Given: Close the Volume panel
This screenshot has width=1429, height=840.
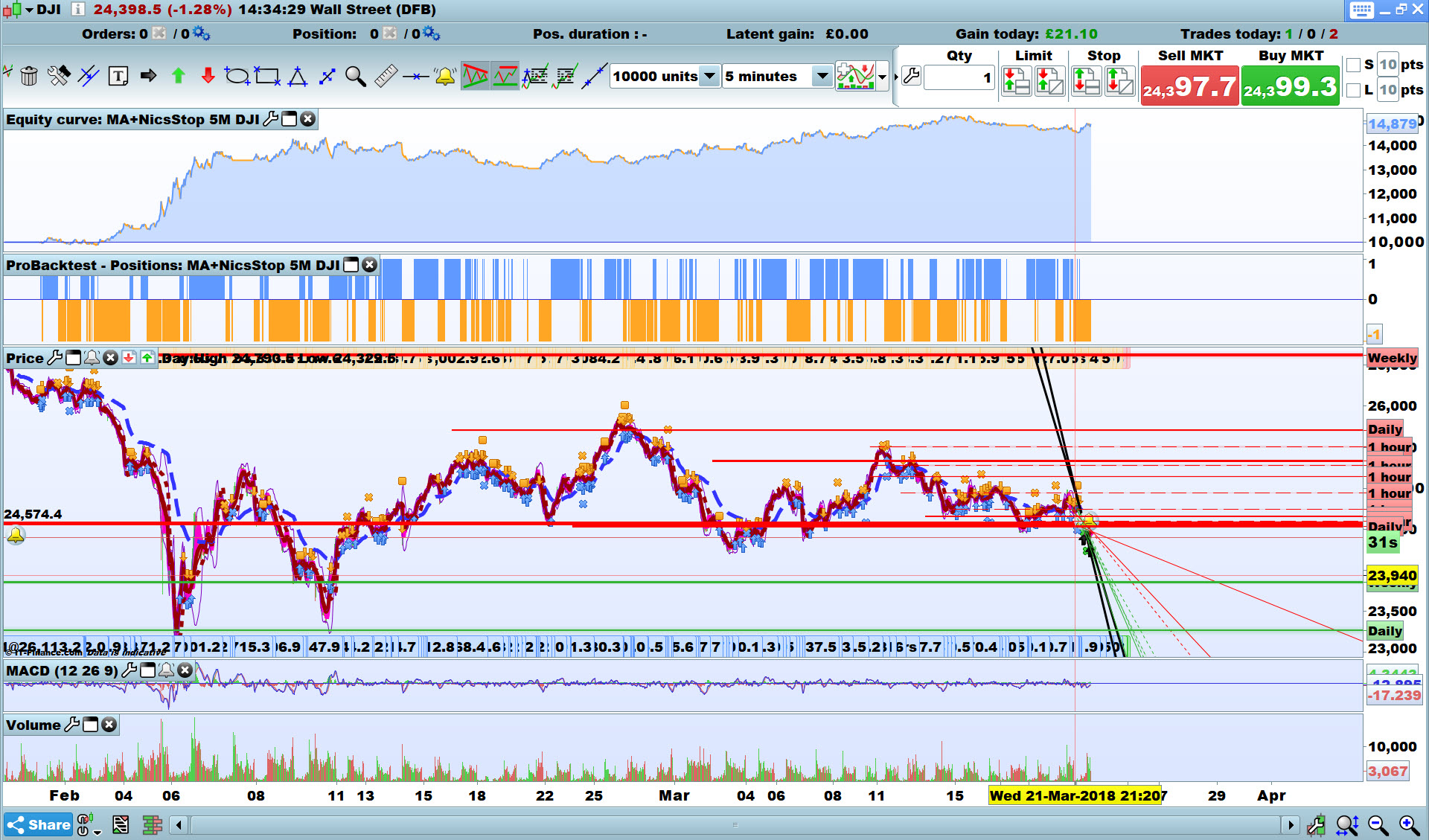Looking at the screenshot, I should 109,725.
